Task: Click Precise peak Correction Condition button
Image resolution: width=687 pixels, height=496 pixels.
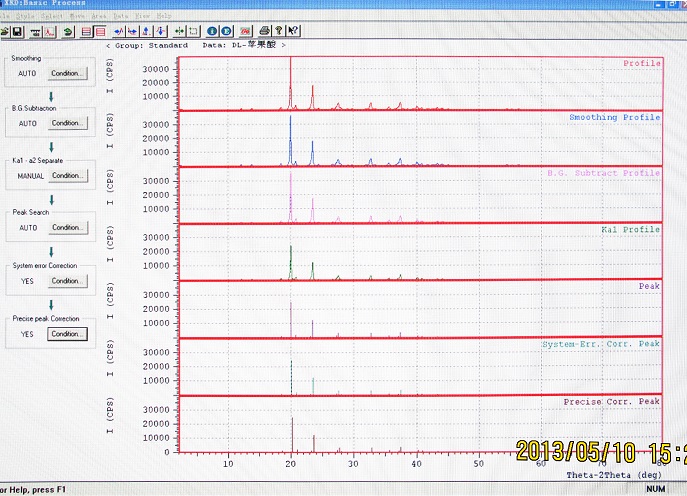Action: pos(67,334)
